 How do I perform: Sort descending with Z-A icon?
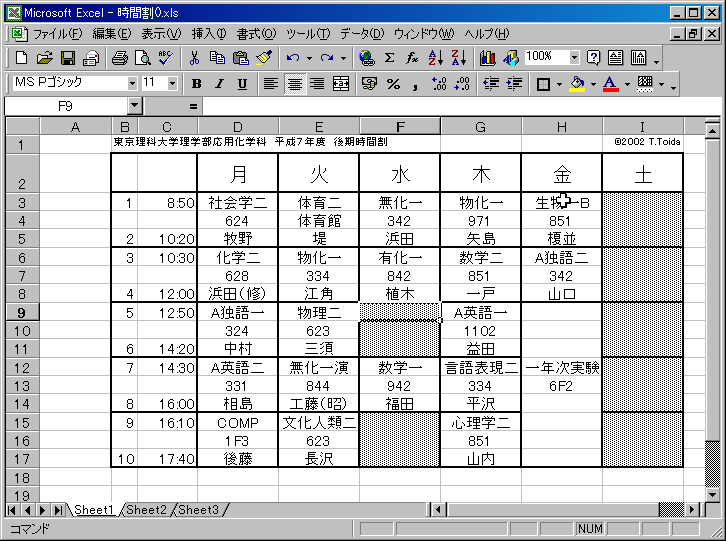pos(459,58)
